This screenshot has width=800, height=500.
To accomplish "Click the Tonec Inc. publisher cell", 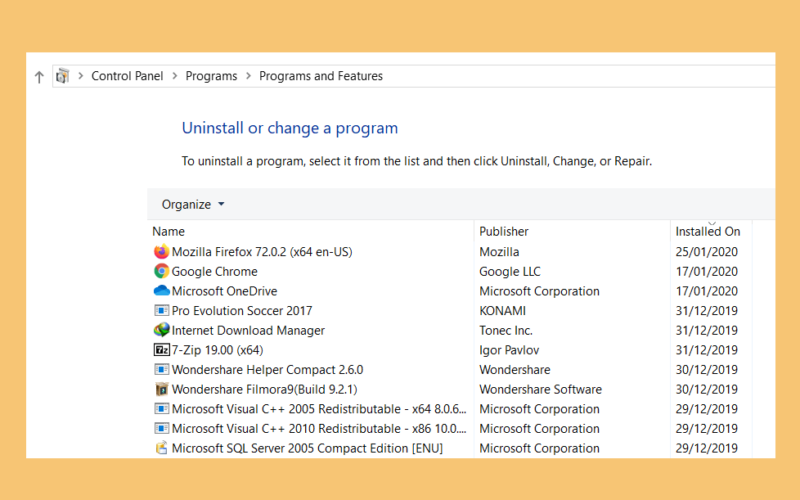I will (506, 330).
